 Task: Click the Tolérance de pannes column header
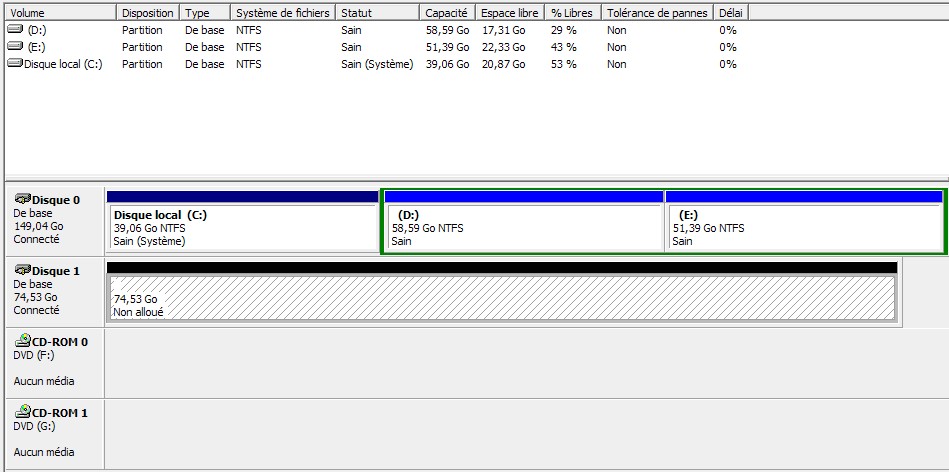pyautogui.click(x=657, y=13)
